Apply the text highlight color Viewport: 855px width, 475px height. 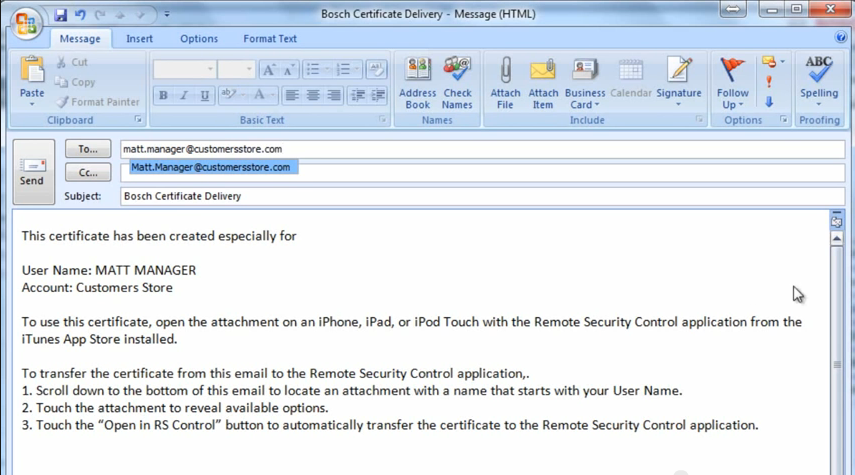tap(228, 95)
